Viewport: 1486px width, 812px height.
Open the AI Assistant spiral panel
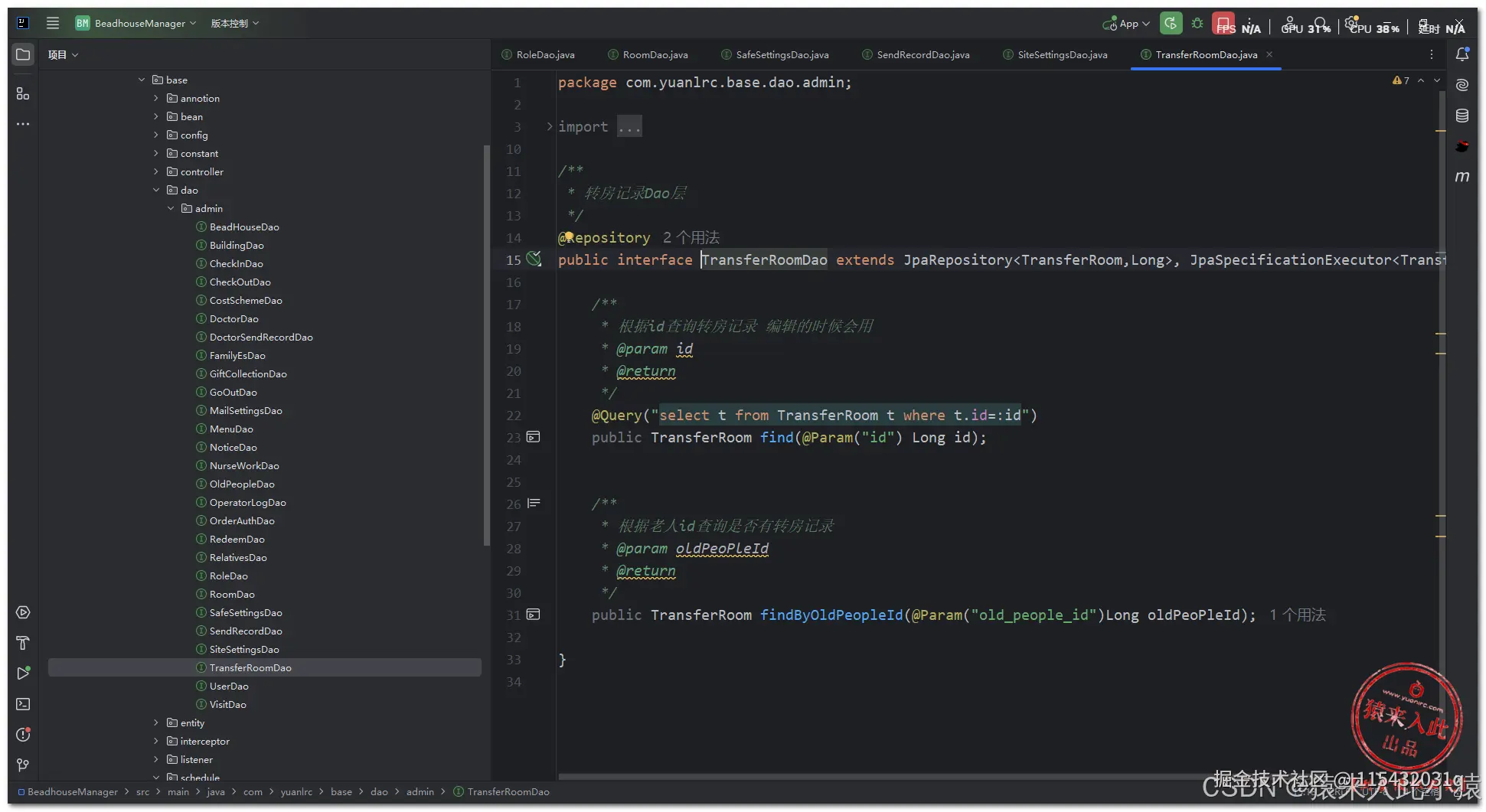[1462, 85]
